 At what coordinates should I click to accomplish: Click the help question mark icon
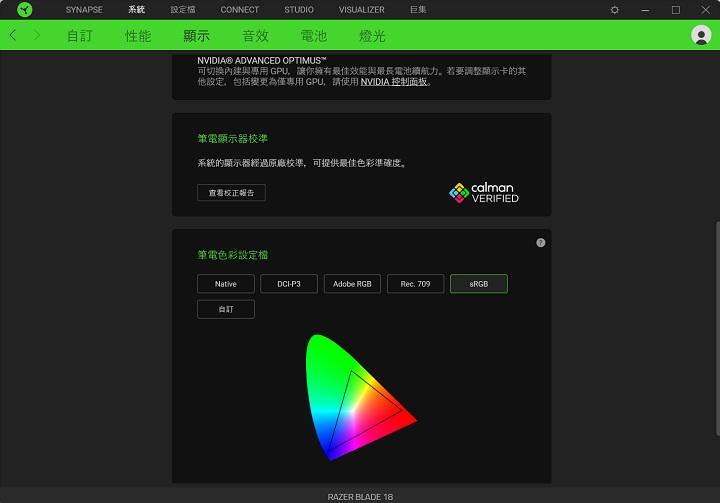540,243
